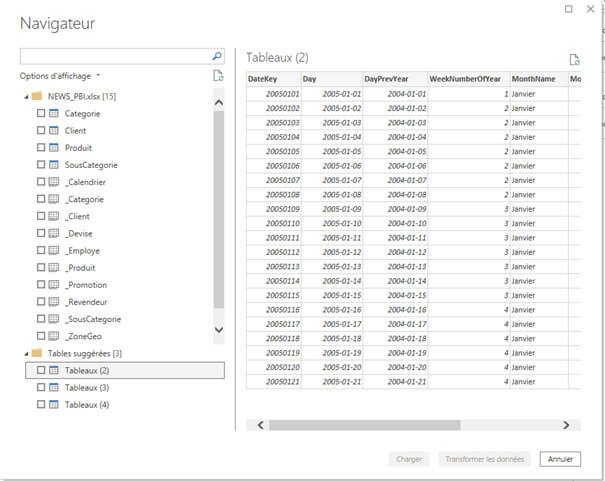The height and width of the screenshot is (481, 605).
Task: Click the preview horizontal scrollbar thumb
Action: 365,425
